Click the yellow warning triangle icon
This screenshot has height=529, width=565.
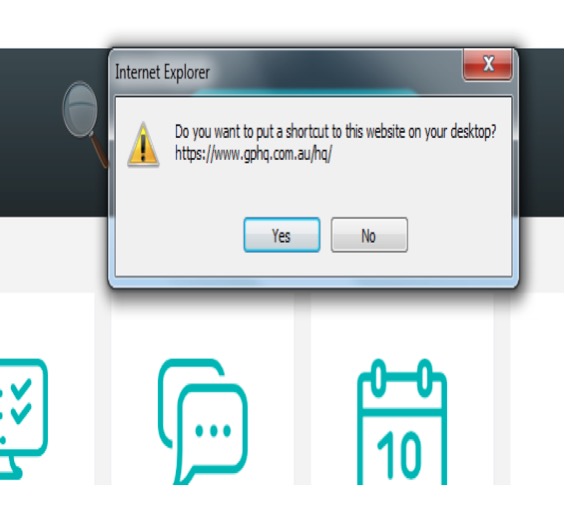[x=143, y=145]
